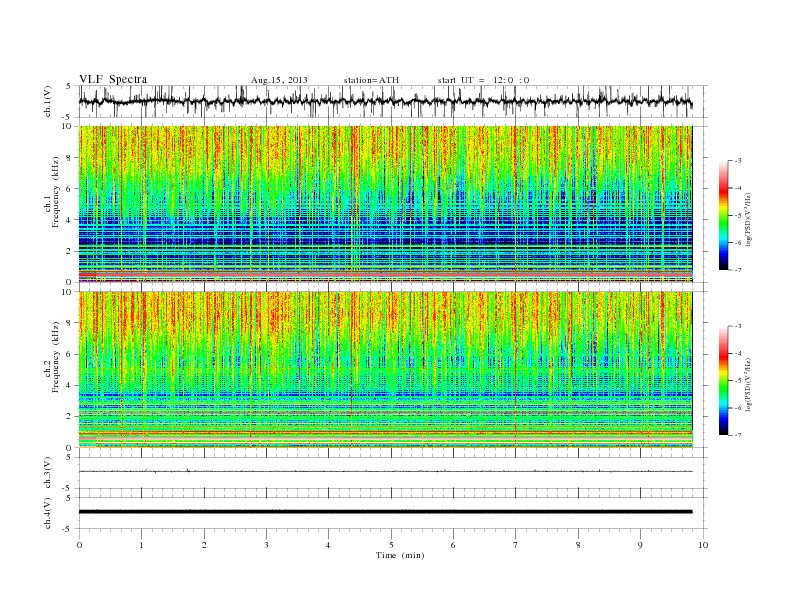Click the '7' tick on time axis
The width and height of the screenshot is (792, 612).
(515, 545)
